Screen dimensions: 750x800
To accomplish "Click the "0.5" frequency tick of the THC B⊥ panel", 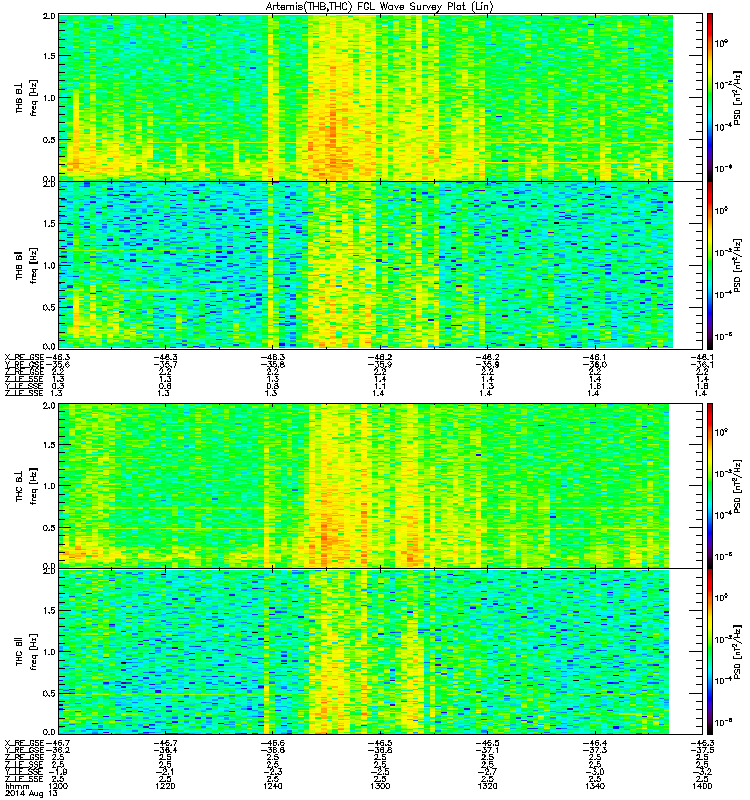I will [49, 528].
